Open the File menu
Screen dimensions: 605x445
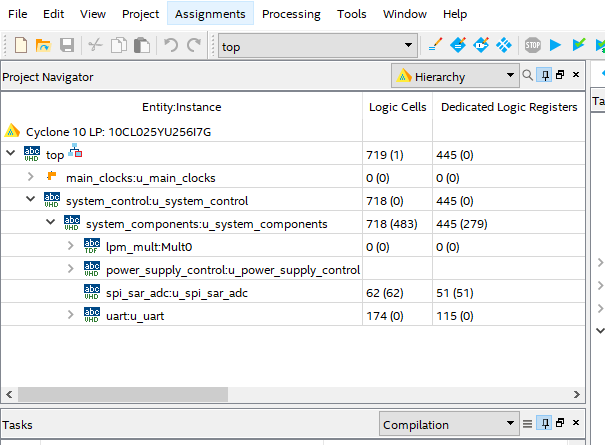coord(18,14)
